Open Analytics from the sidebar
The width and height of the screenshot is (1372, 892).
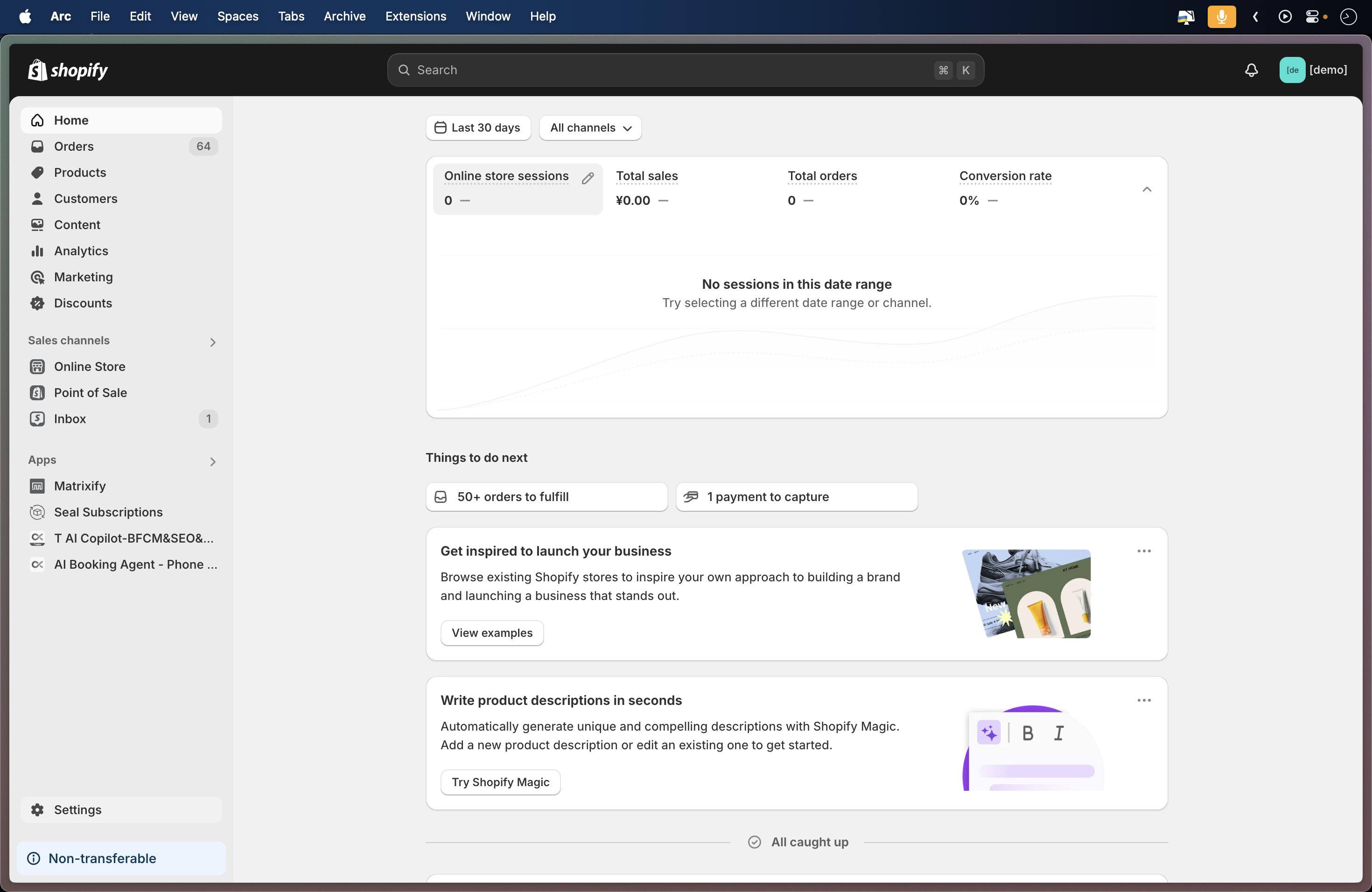point(81,251)
